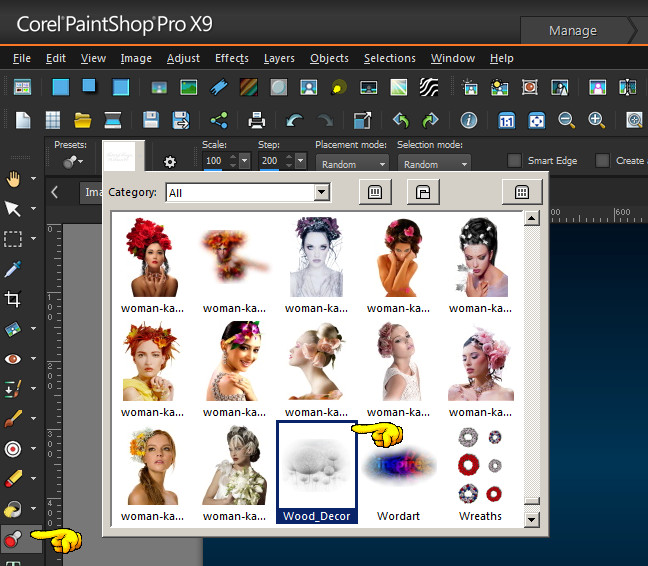Select the Crop tool
Viewport: 648px width, 566px height.
(13, 299)
